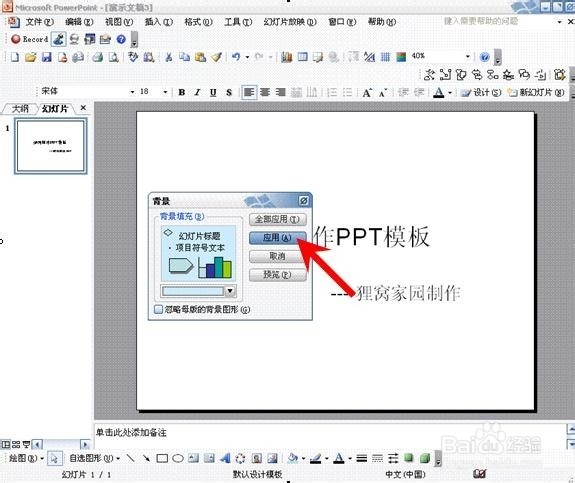Open the background fill color dropdown
This screenshot has height=483, width=575.
tap(230, 291)
